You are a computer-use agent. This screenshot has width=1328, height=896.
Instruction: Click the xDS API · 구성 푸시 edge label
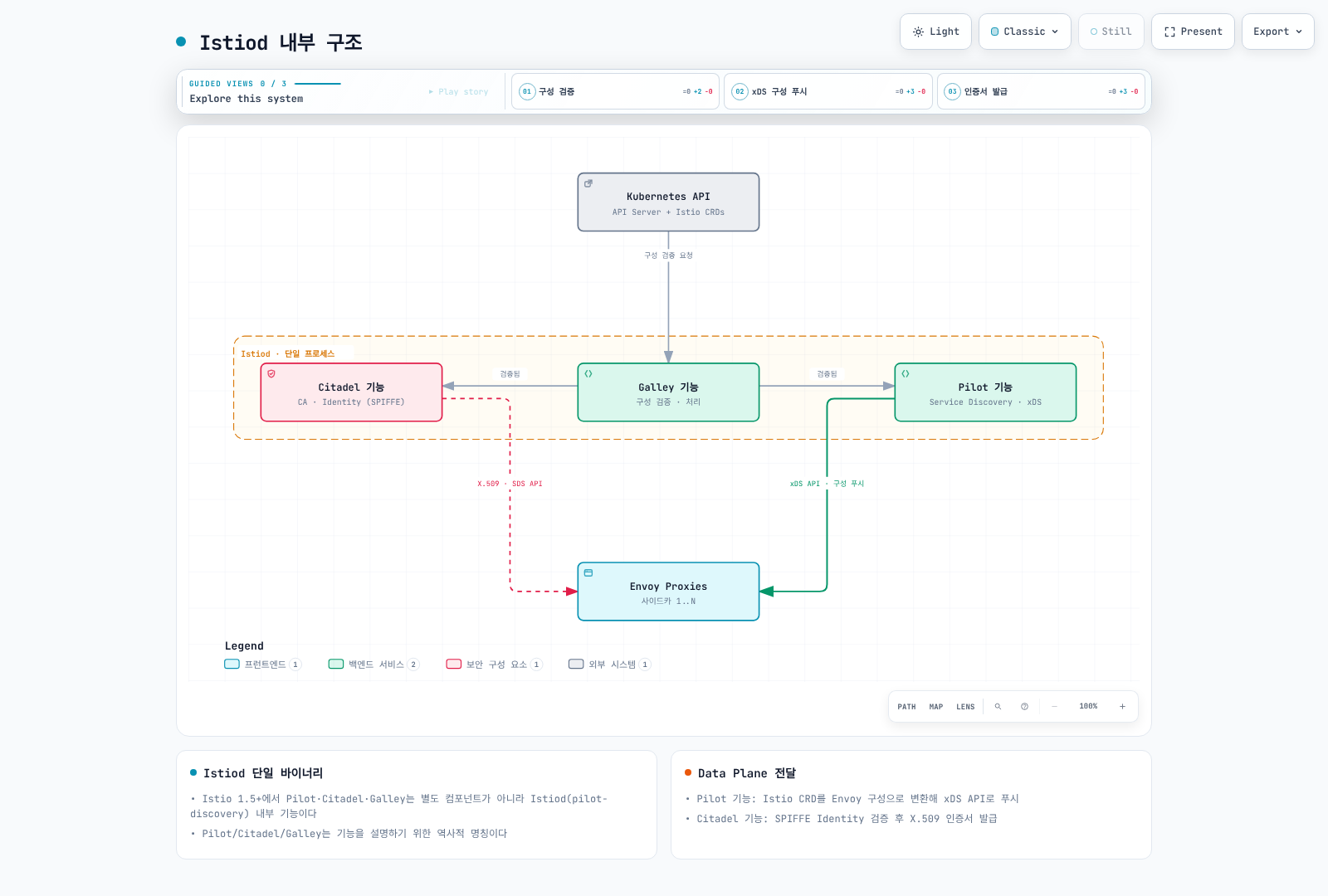(x=827, y=484)
